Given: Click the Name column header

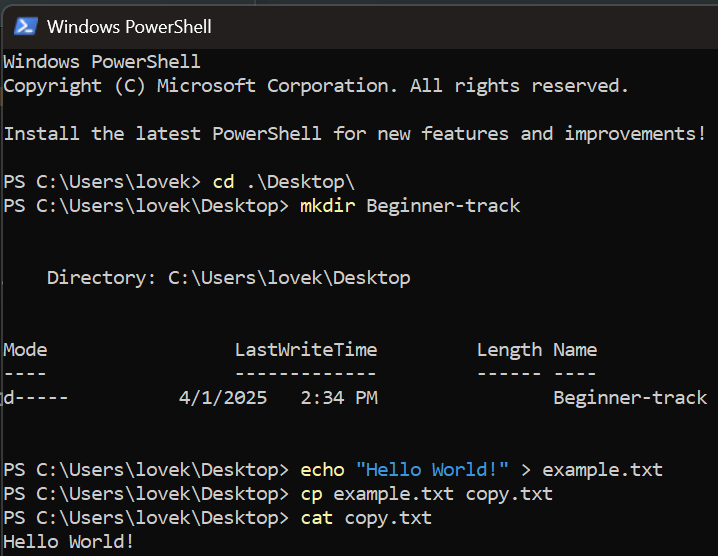Looking at the screenshot, I should click(575, 350).
